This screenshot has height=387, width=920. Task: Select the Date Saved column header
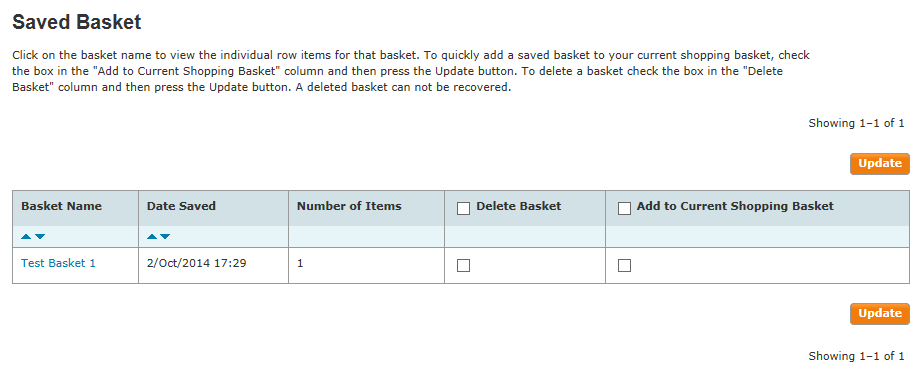click(181, 206)
